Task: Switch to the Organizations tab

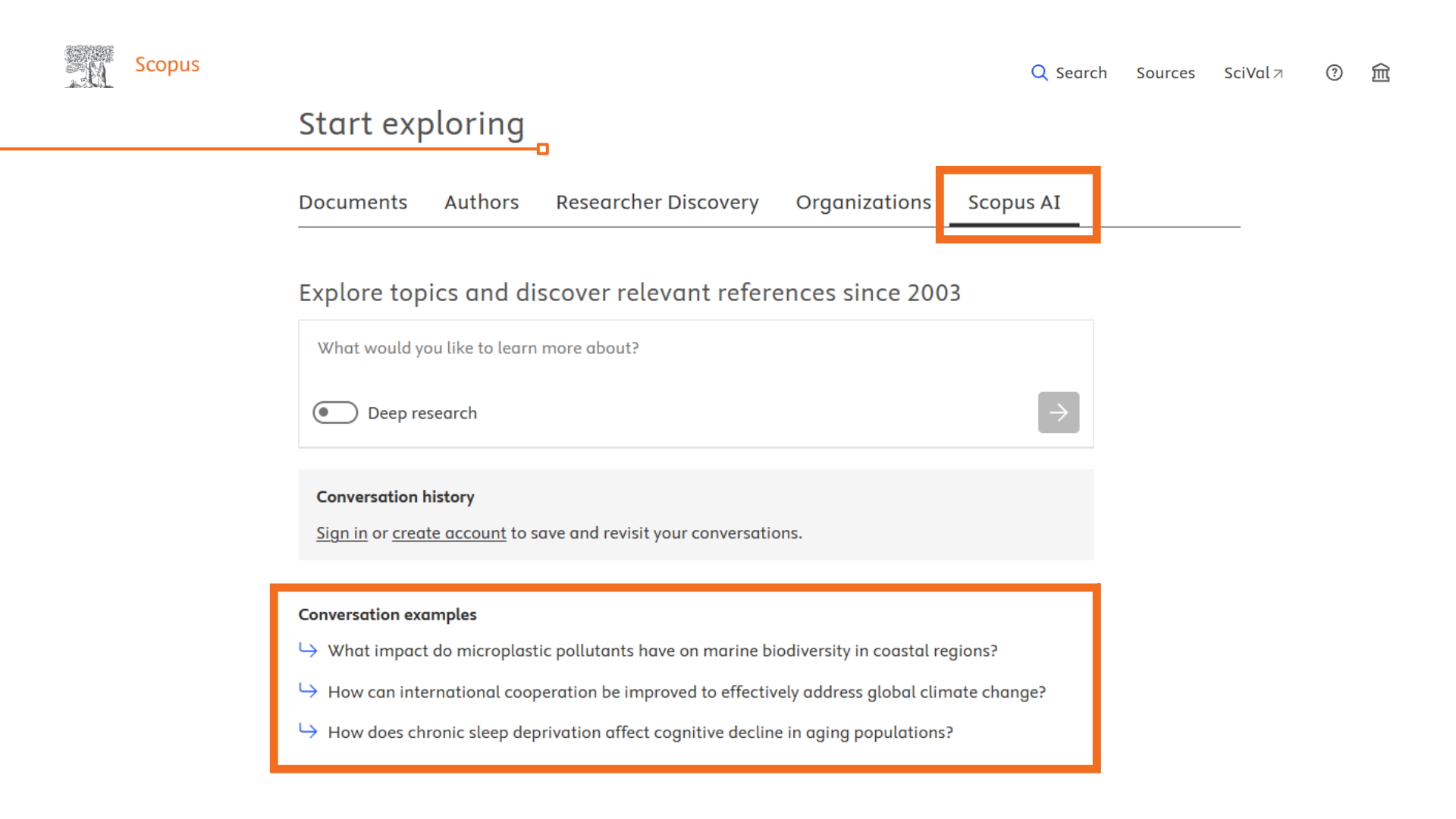Action: click(863, 202)
